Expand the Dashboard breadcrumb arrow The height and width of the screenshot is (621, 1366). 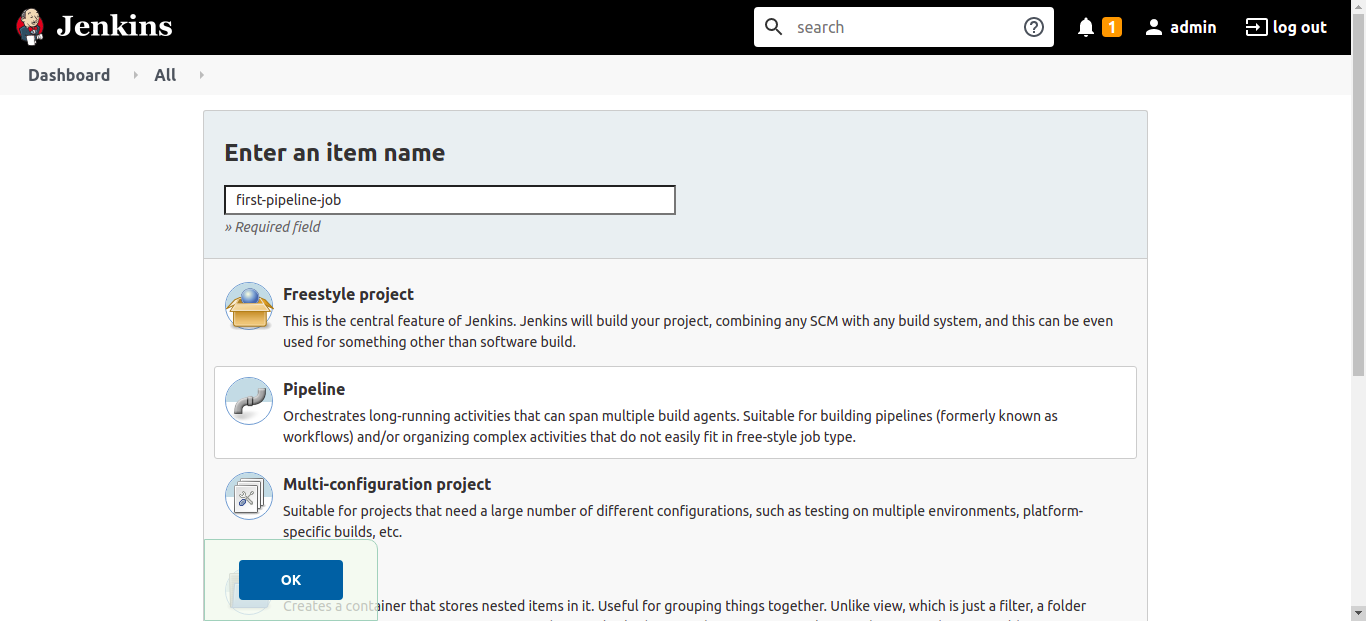(x=135, y=75)
